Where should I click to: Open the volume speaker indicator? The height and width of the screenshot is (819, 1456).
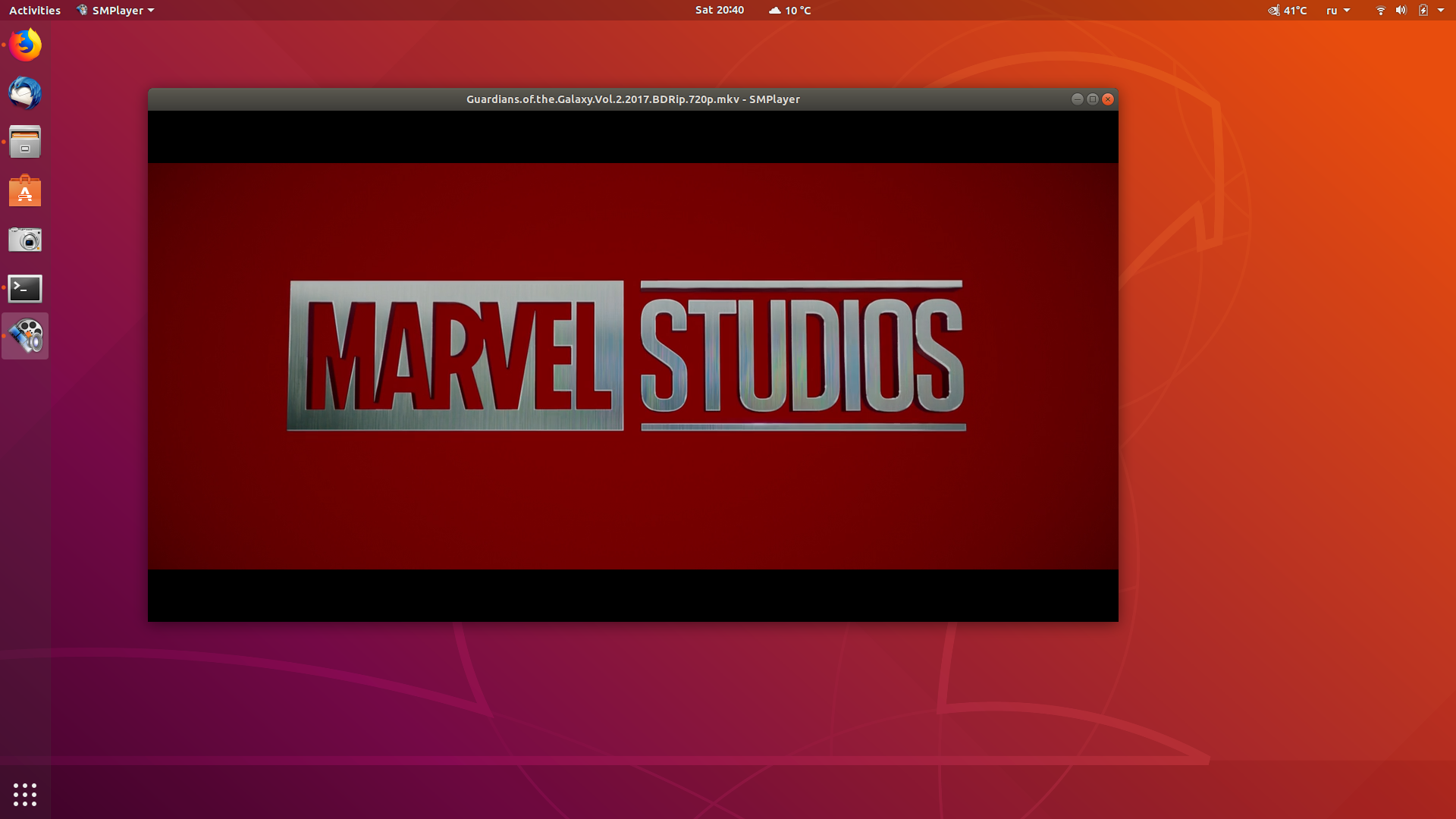coord(1401,10)
